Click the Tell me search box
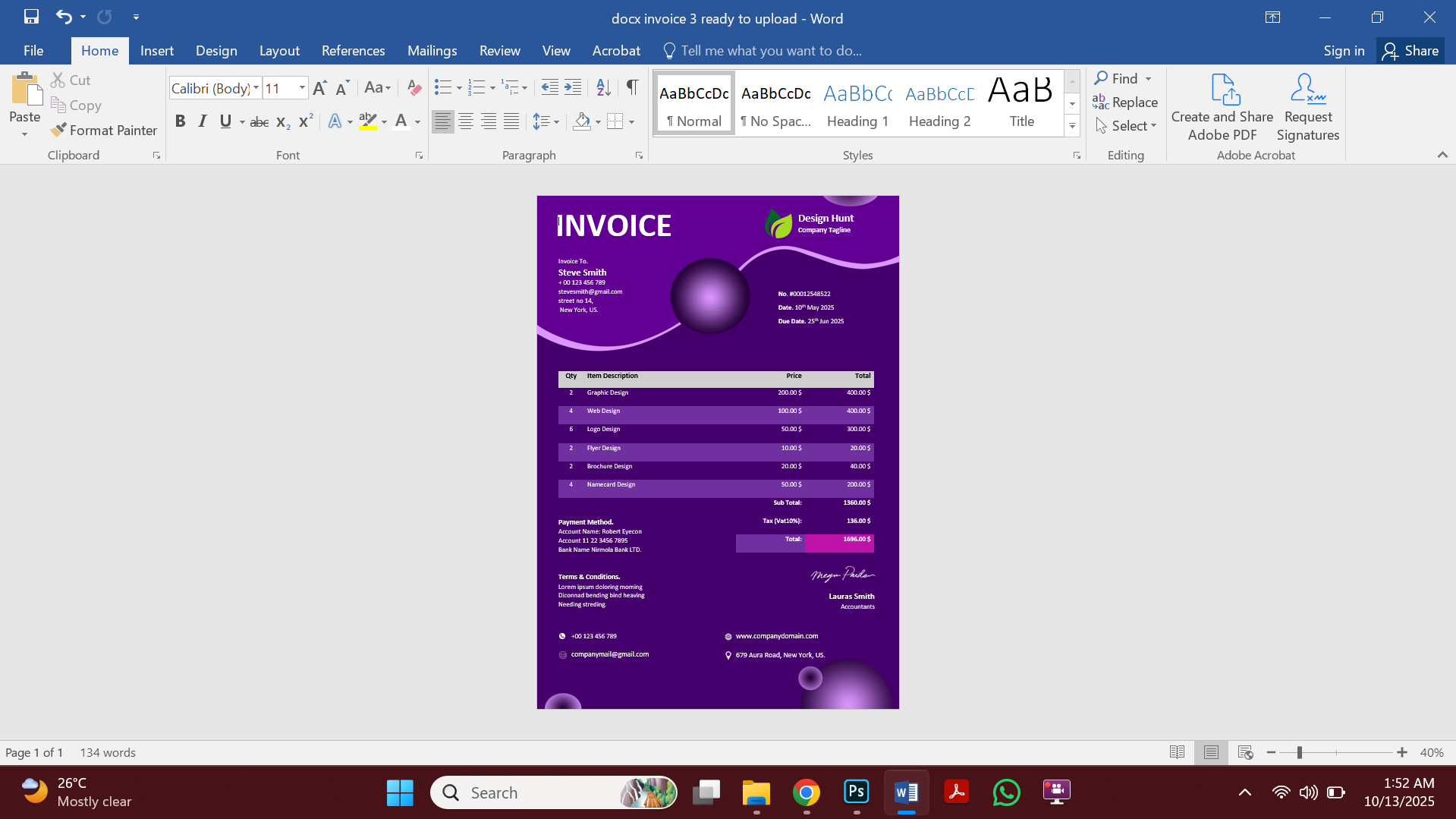Screen dimensions: 1456x819 tap(771, 51)
